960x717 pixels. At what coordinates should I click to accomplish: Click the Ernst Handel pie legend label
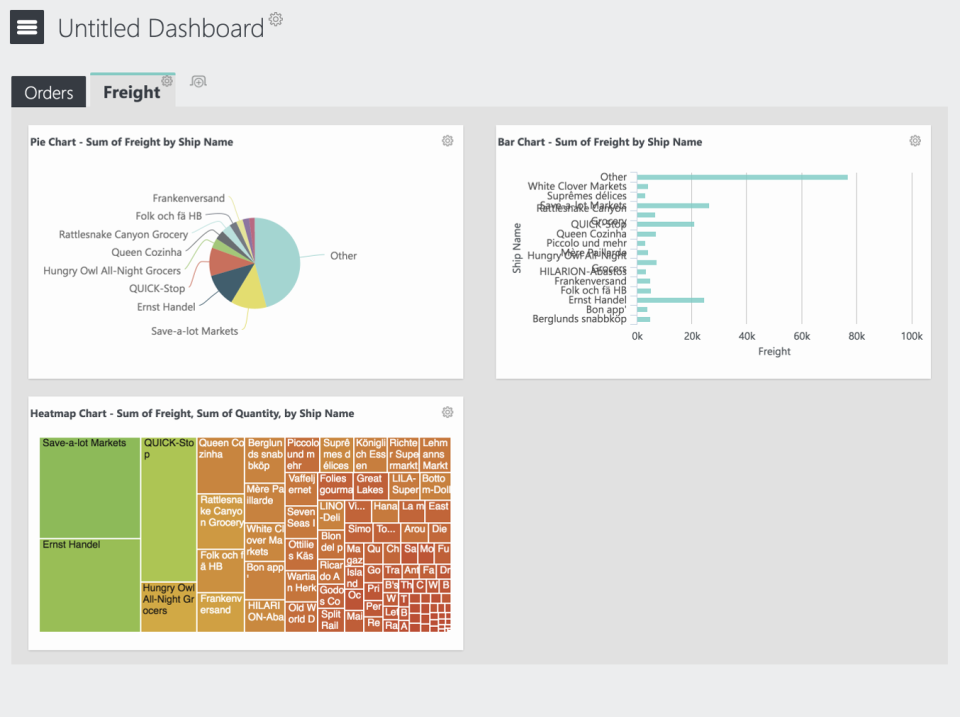click(165, 307)
